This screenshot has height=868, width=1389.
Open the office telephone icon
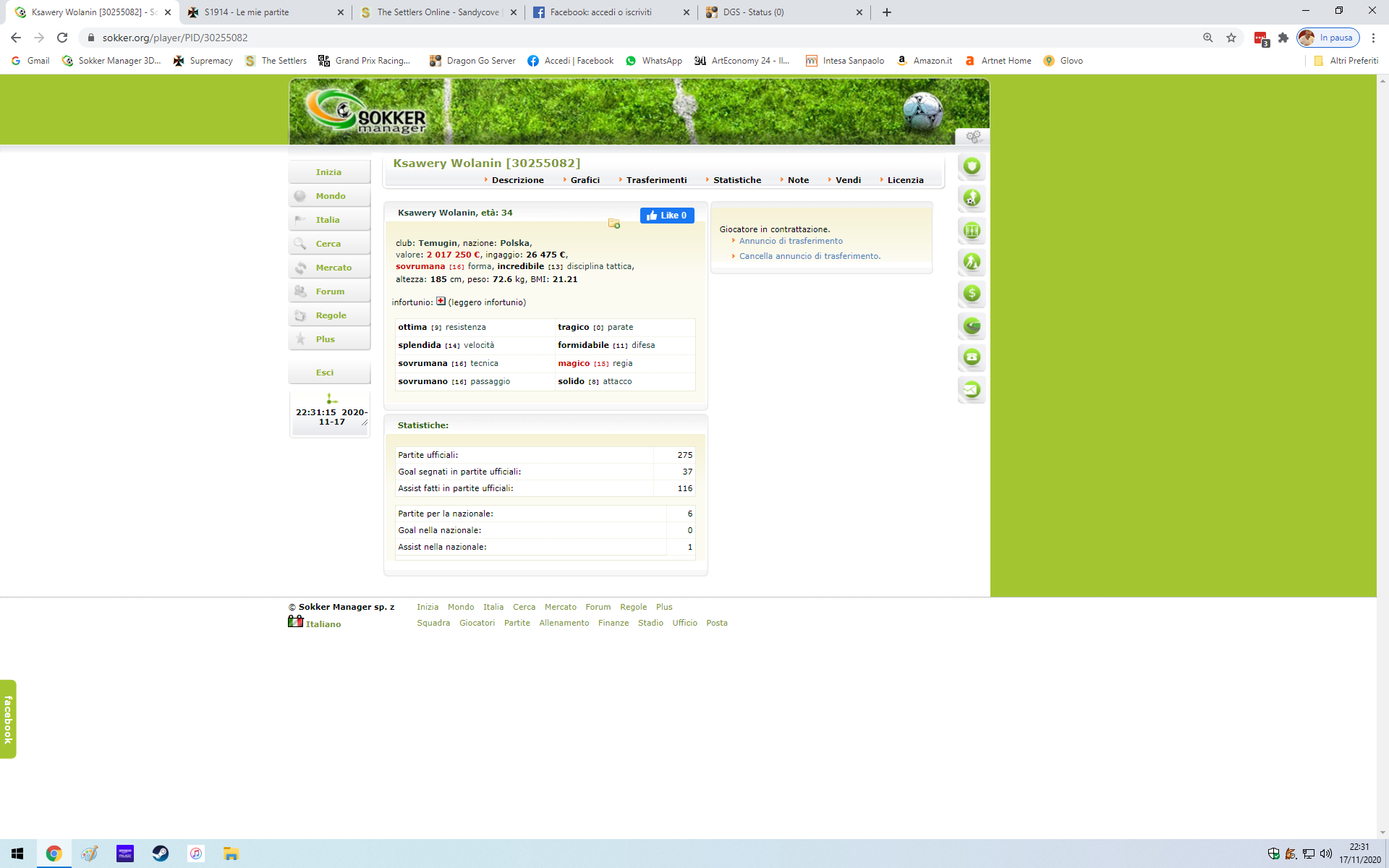972,357
